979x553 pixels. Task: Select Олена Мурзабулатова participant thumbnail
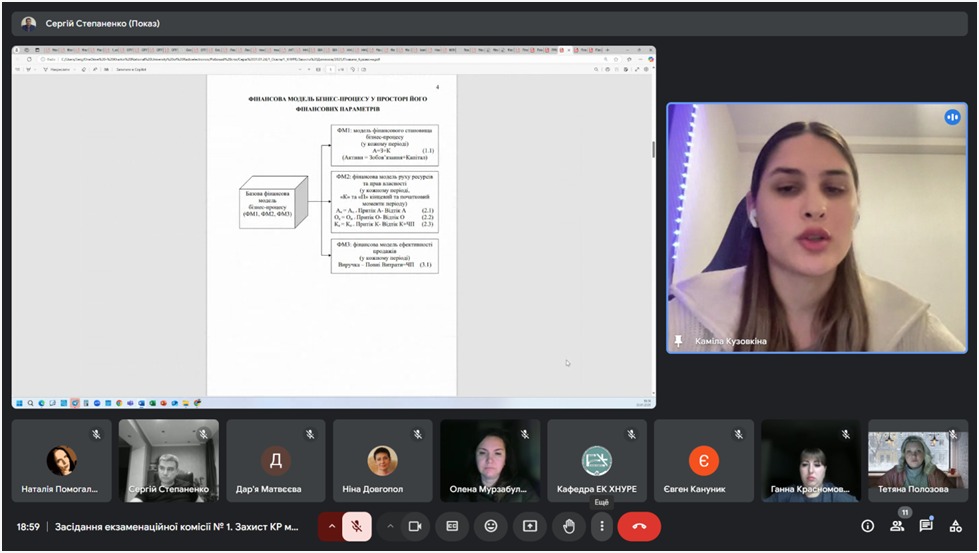(489, 460)
